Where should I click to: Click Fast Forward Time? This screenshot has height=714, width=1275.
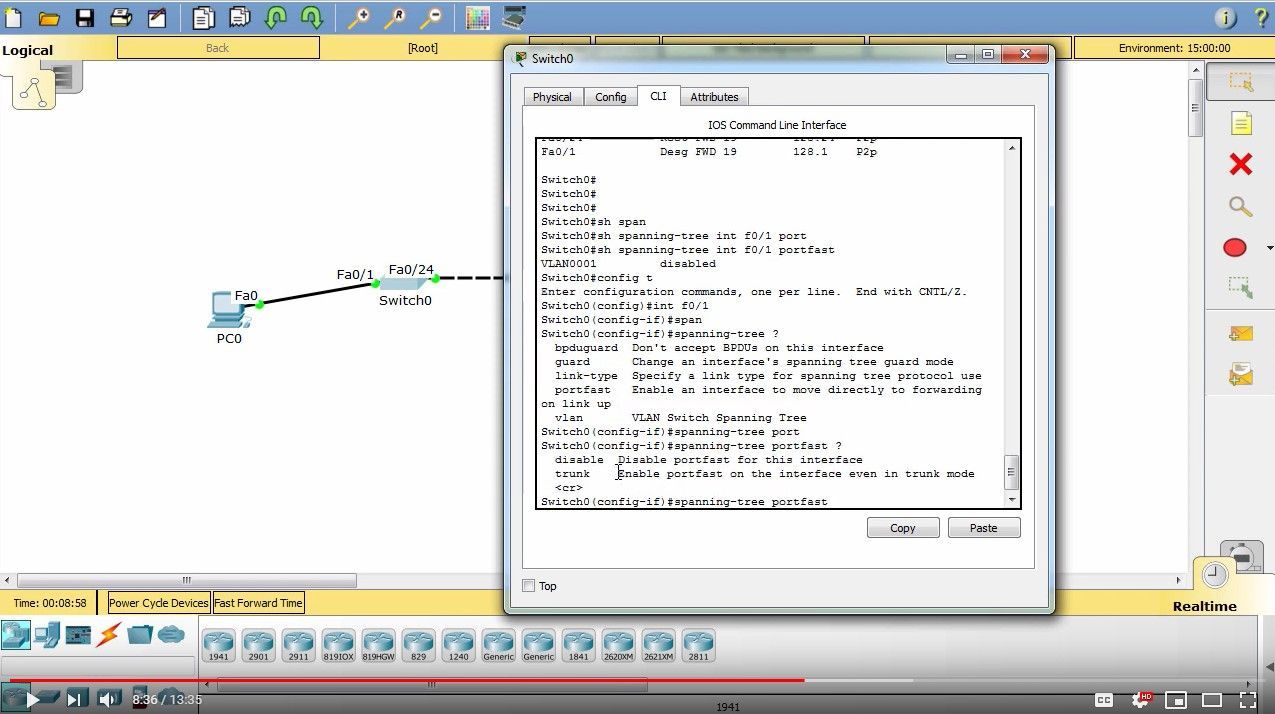click(258, 603)
